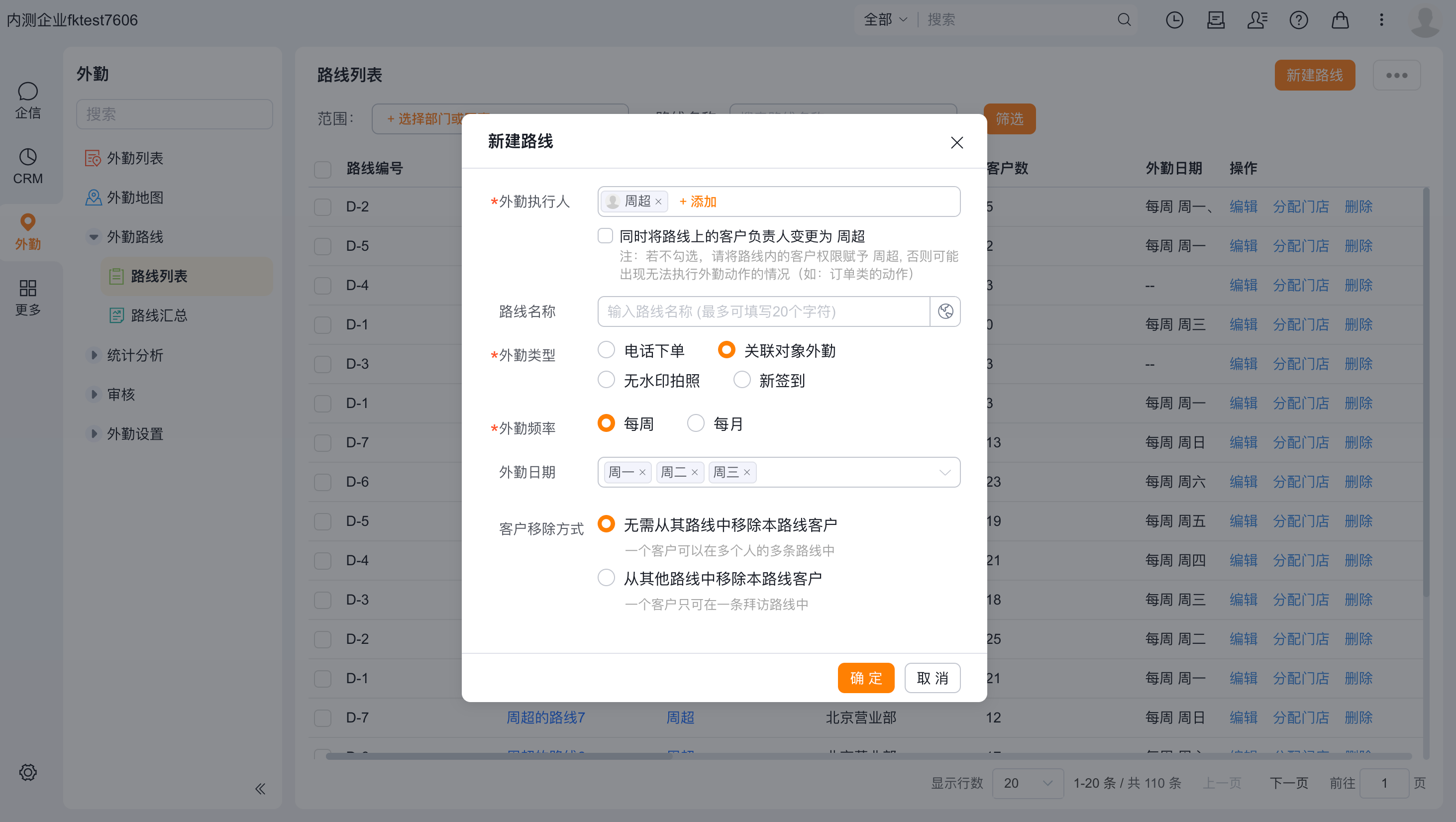This screenshot has height=822, width=1456.
Task: Open the 外勤日期 dropdown arrow
Action: pyautogui.click(x=944, y=473)
